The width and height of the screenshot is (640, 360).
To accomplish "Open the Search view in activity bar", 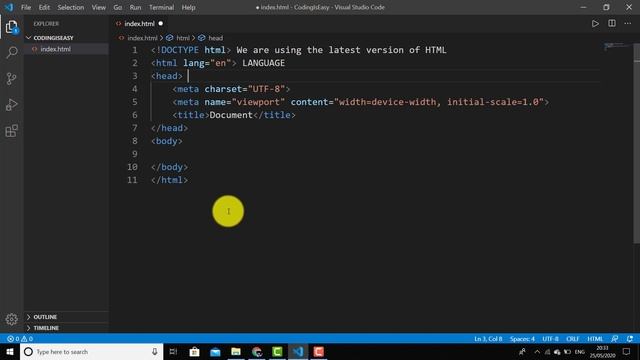I will (11, 52).
